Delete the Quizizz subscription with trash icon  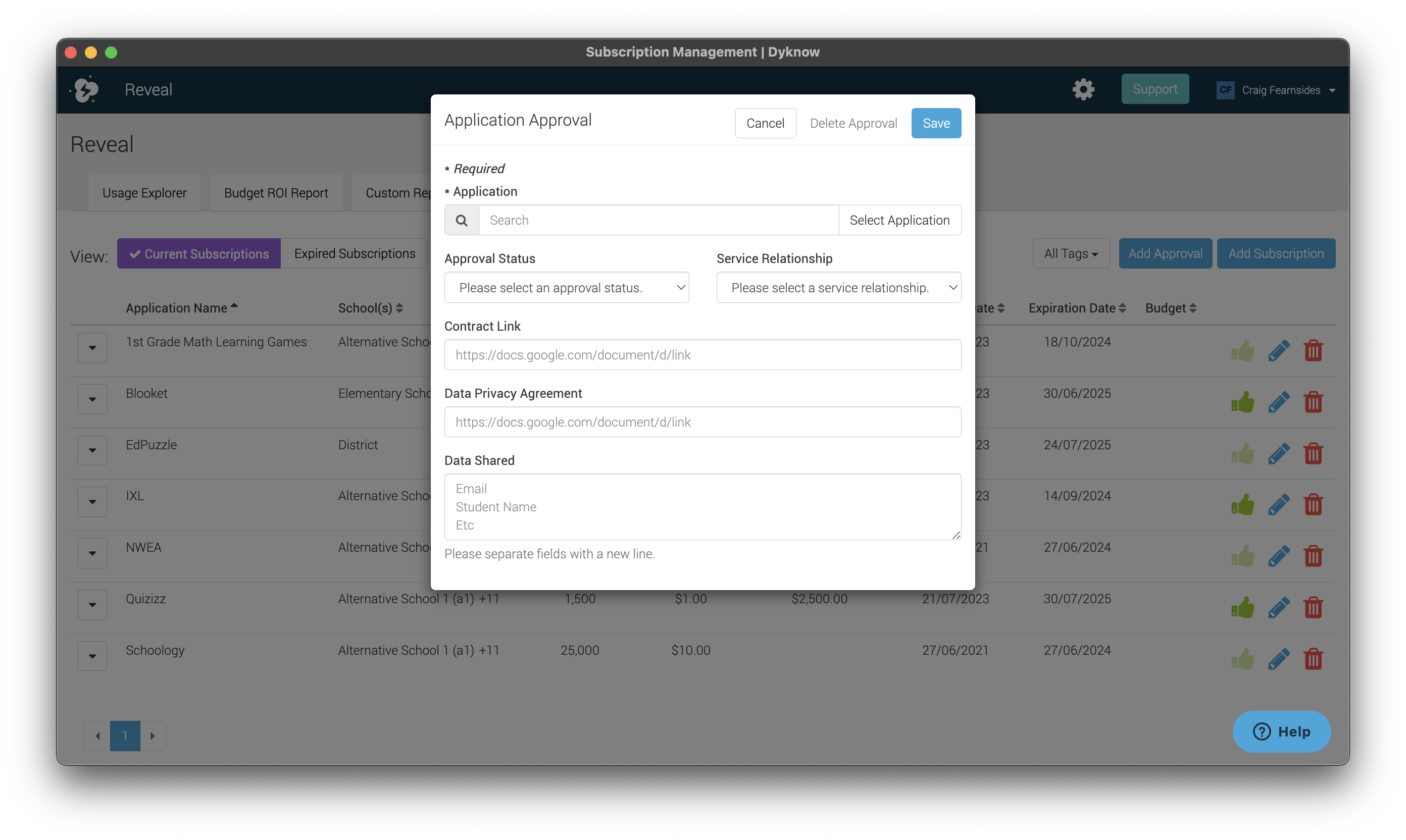[x=1313, y=608]
